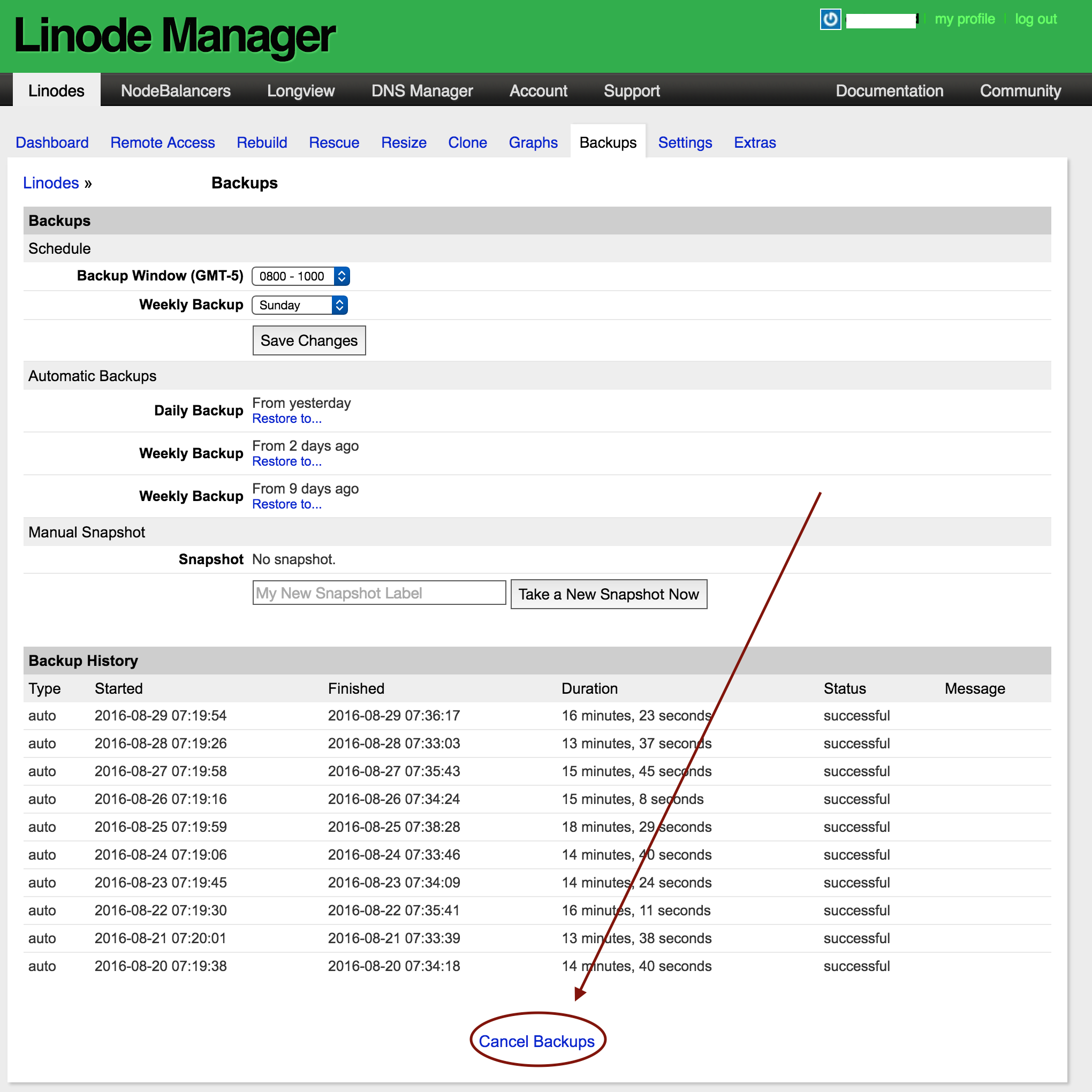Click the power icon beside the username
The width and height of the screenshot is (1092, 1092).
830,19
